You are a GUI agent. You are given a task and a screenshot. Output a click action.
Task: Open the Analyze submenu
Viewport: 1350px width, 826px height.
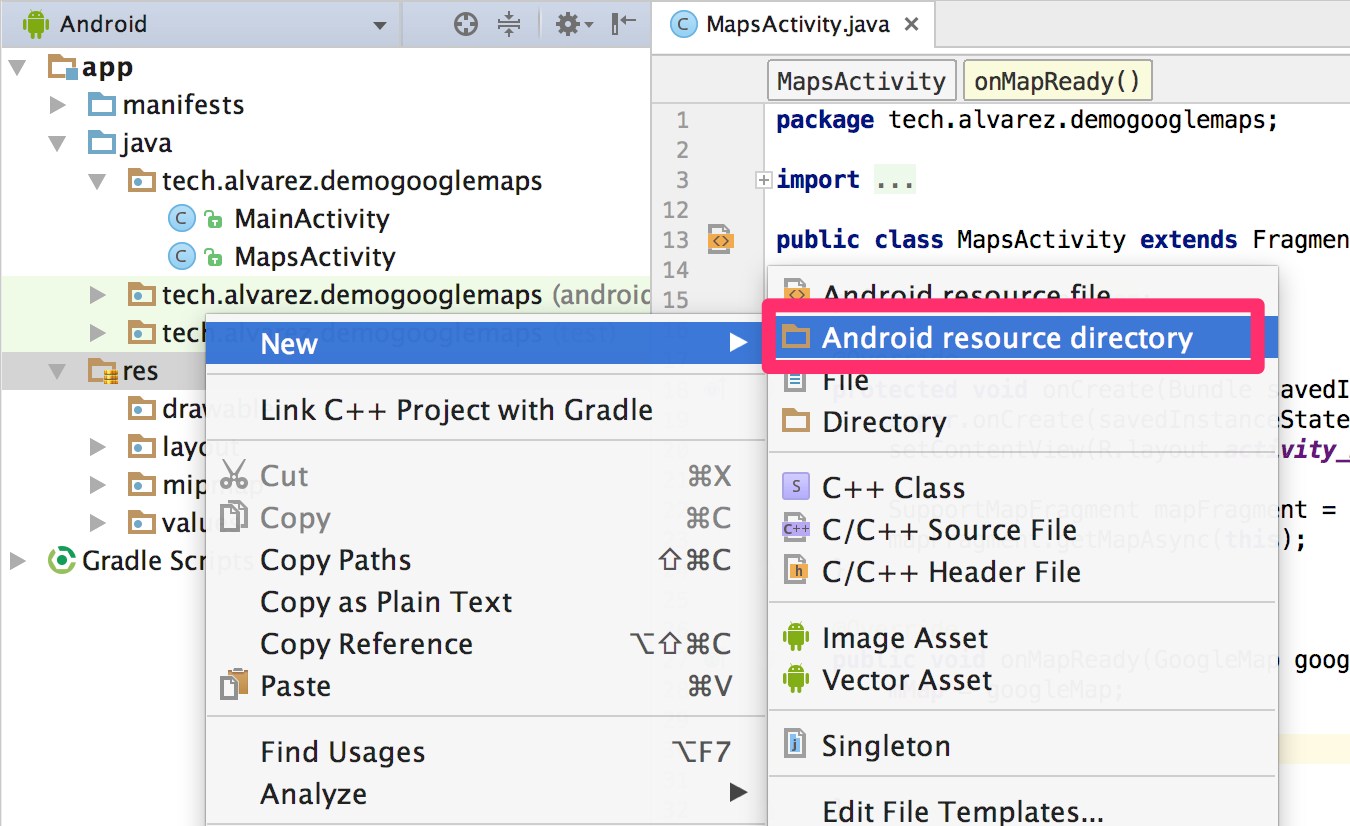click(484, 794)
